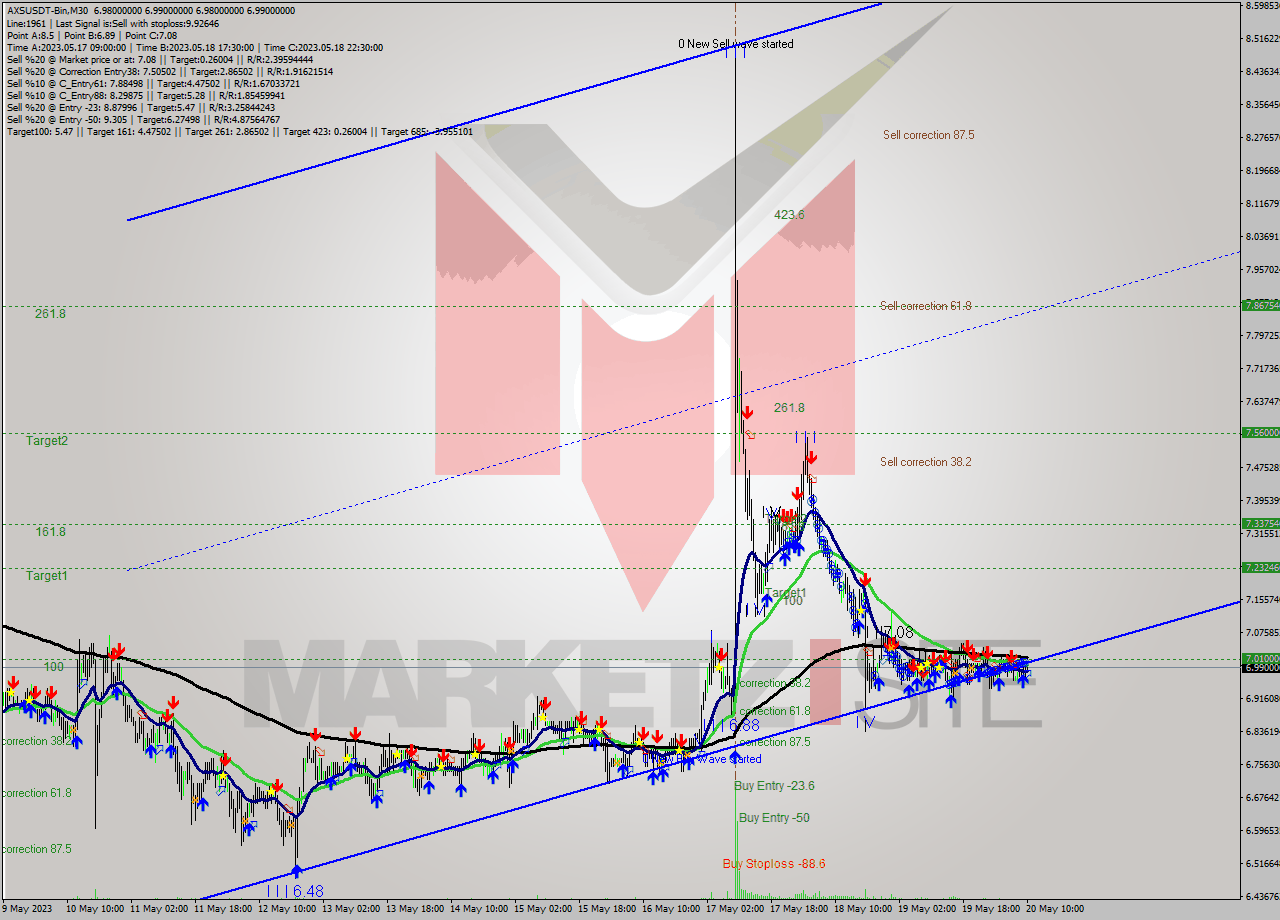Click the 6.83619 price scale value

tap(1262, 731)
